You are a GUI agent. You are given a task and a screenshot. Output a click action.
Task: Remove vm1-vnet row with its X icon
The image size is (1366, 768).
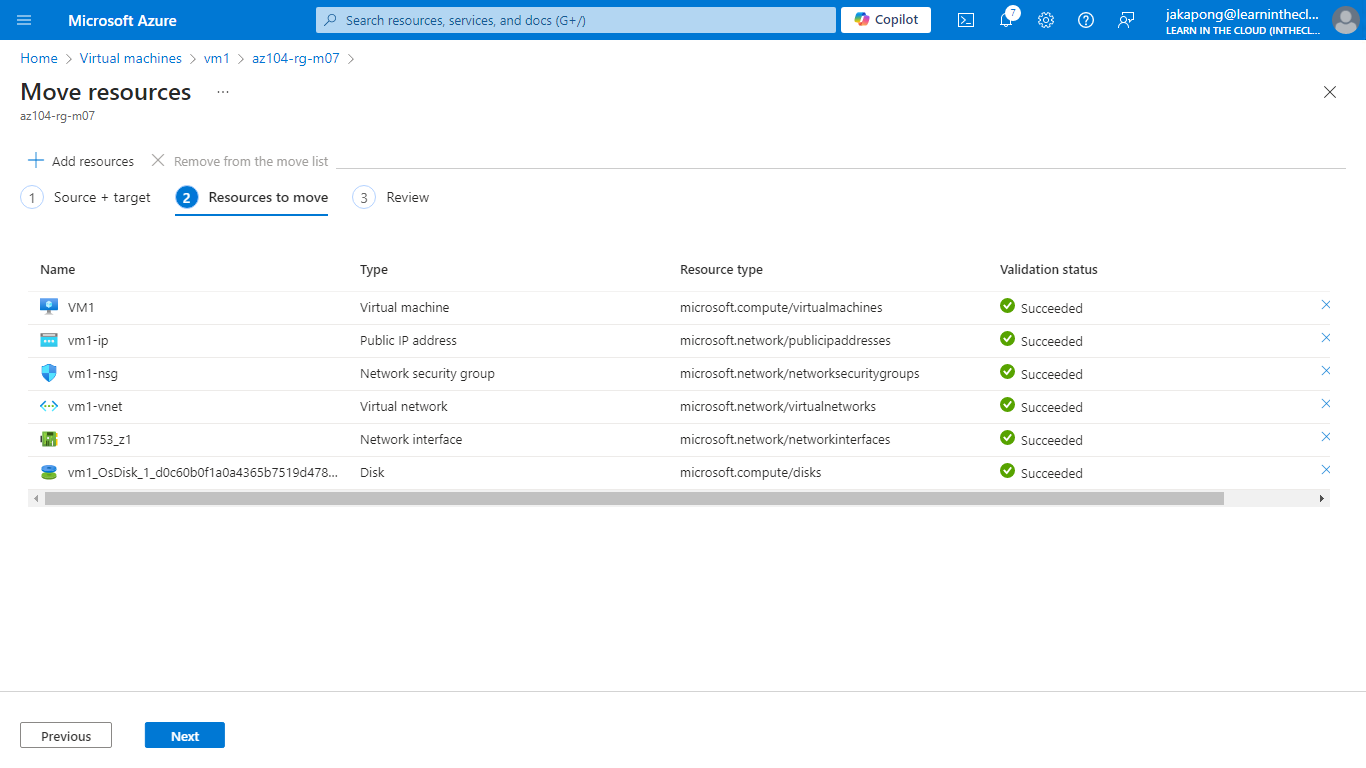[1326, 404]
